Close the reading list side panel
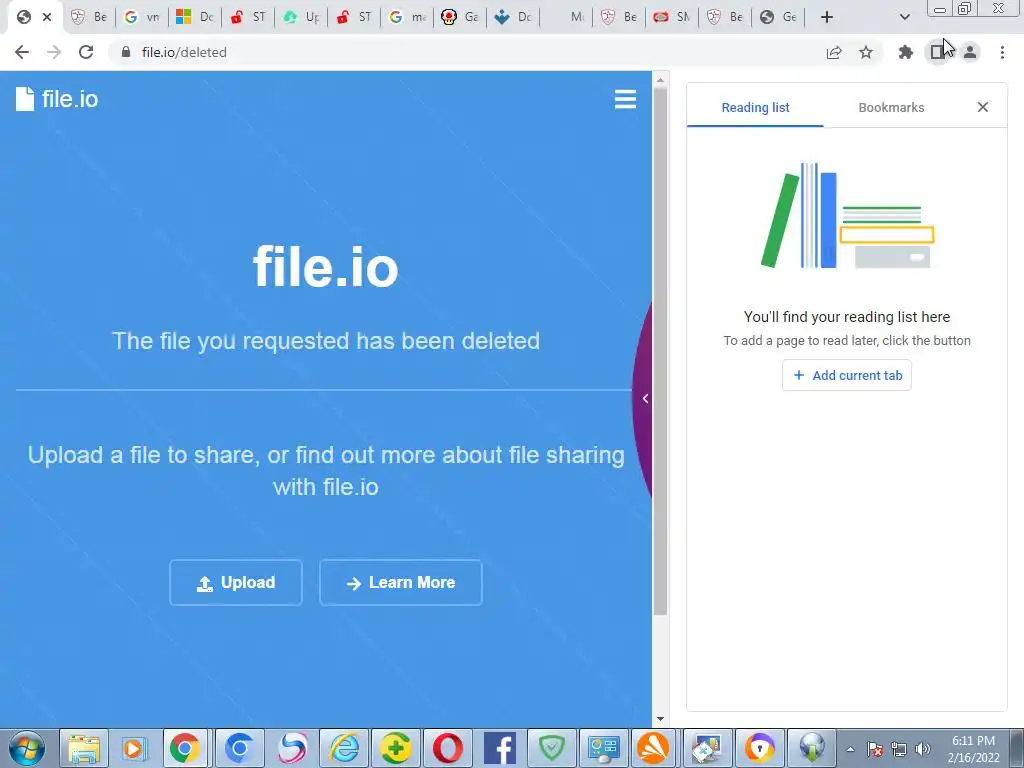 [x=982, y=107]
